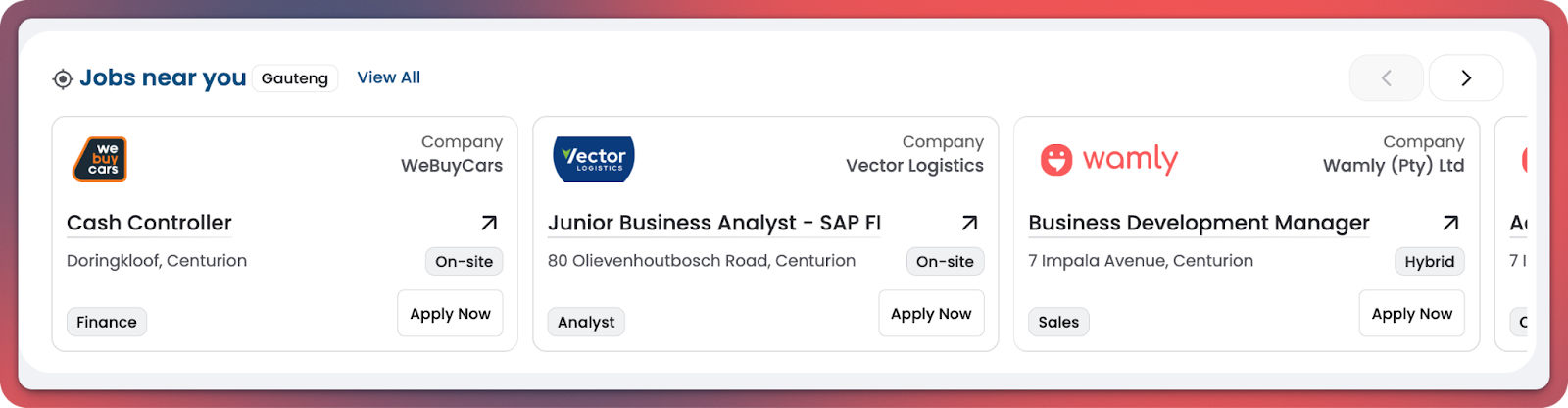This screenshot has width=1568, height=408.
Task: Open Junior Business Analyst - SAP FI title
Action: coord(714,224)
